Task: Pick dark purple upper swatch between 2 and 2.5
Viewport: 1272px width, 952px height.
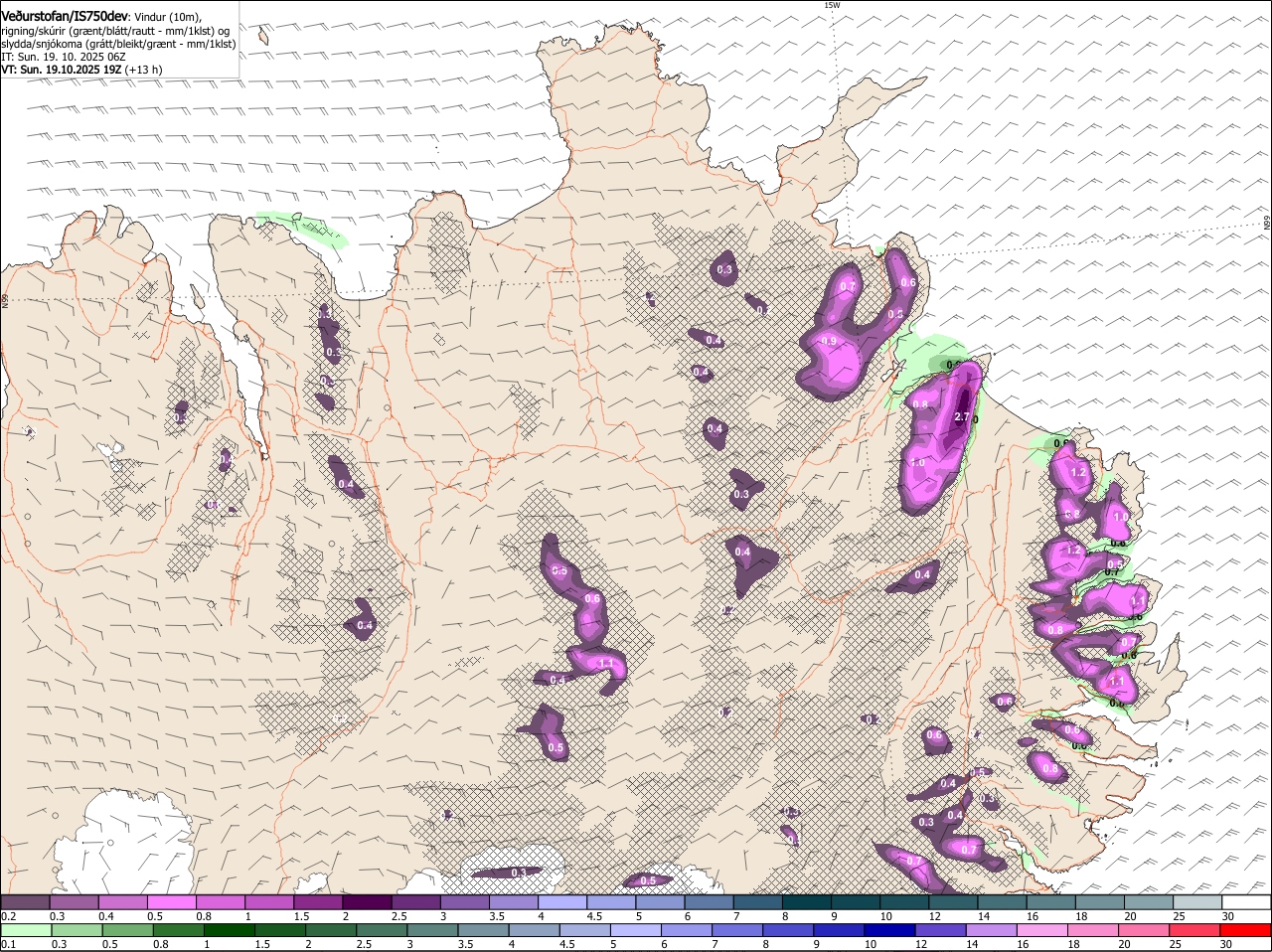Action: pyautogui.click(x=366, y=902)
